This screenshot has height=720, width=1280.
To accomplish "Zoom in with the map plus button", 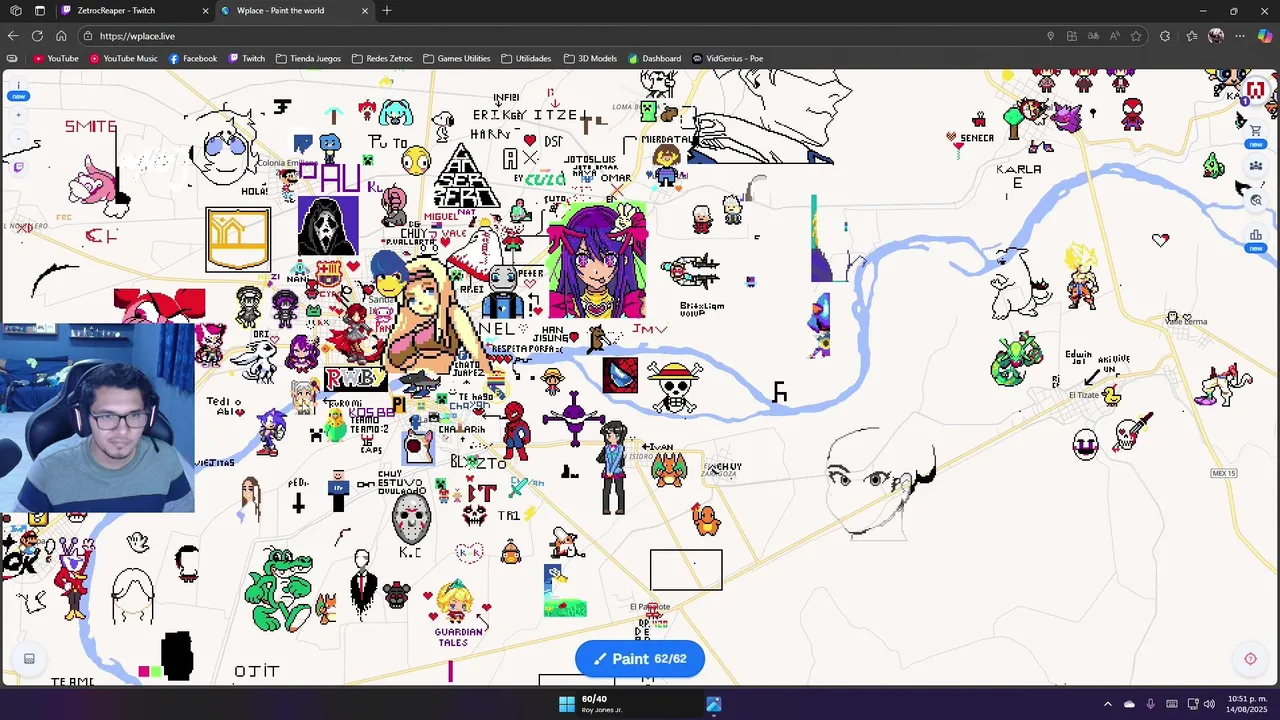I will point(18,115).
